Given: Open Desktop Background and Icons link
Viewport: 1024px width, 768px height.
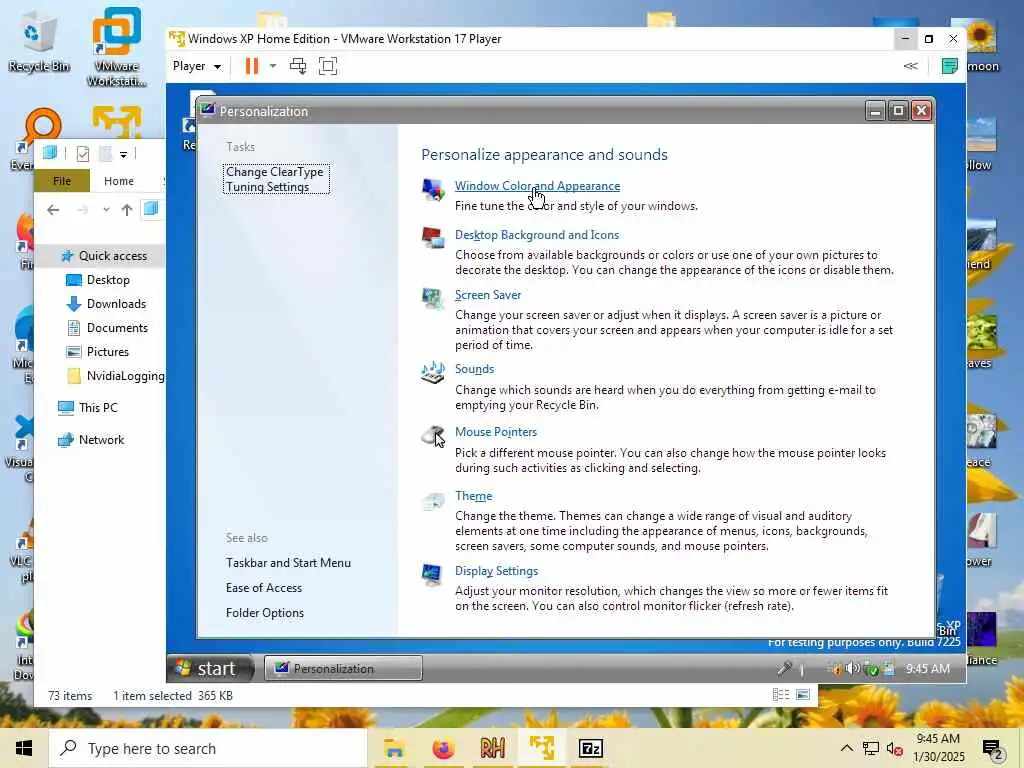Looking at the screenshot, I should click(537, 234).
